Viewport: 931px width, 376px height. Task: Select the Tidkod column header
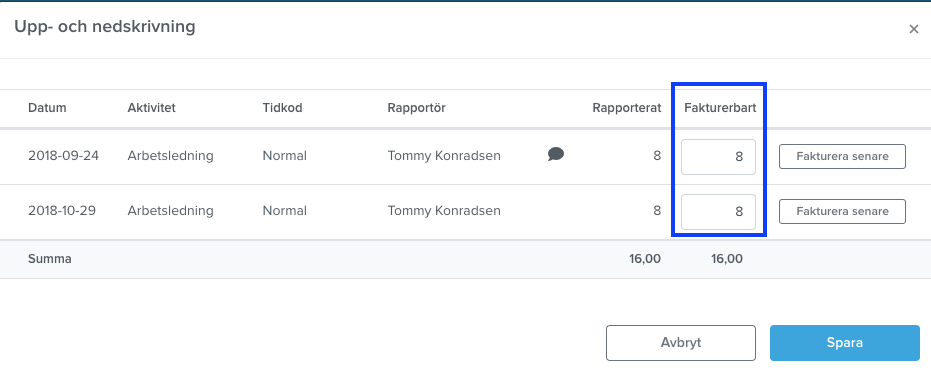283,108
